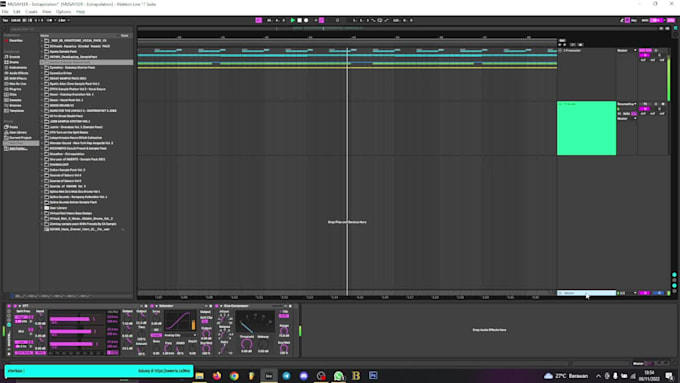Image resolution: width=680 pixels, height=383 pixels.
Task: Arm the round Record button in transport
Action: 306,20
